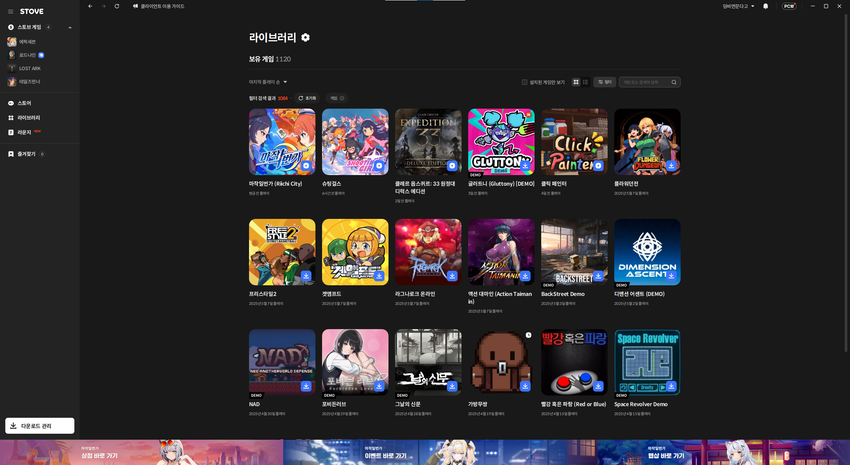Viewport: 850px width, 465px height.
Task: Open the 상점 바로 가기 banner
Action: tap(141, 453)
